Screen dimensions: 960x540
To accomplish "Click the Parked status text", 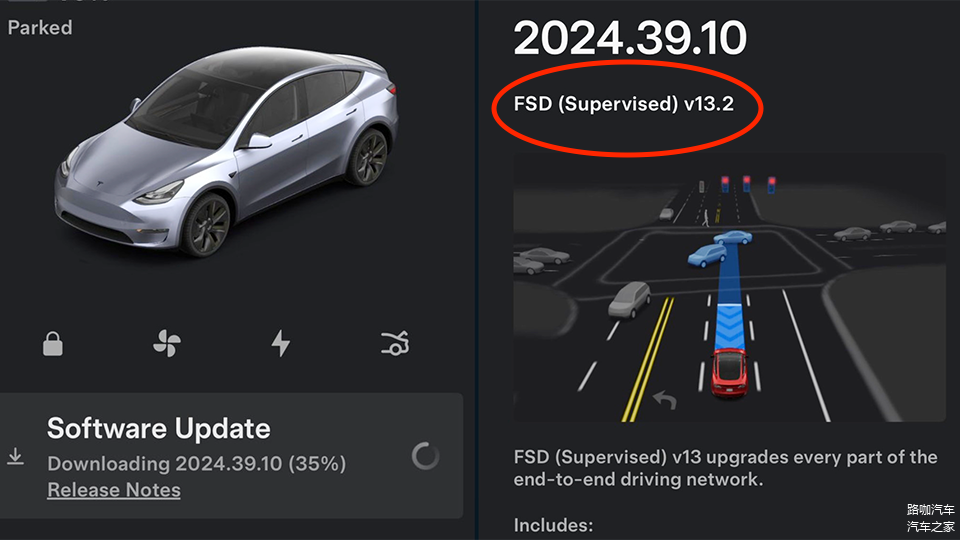I will (40, 28).
